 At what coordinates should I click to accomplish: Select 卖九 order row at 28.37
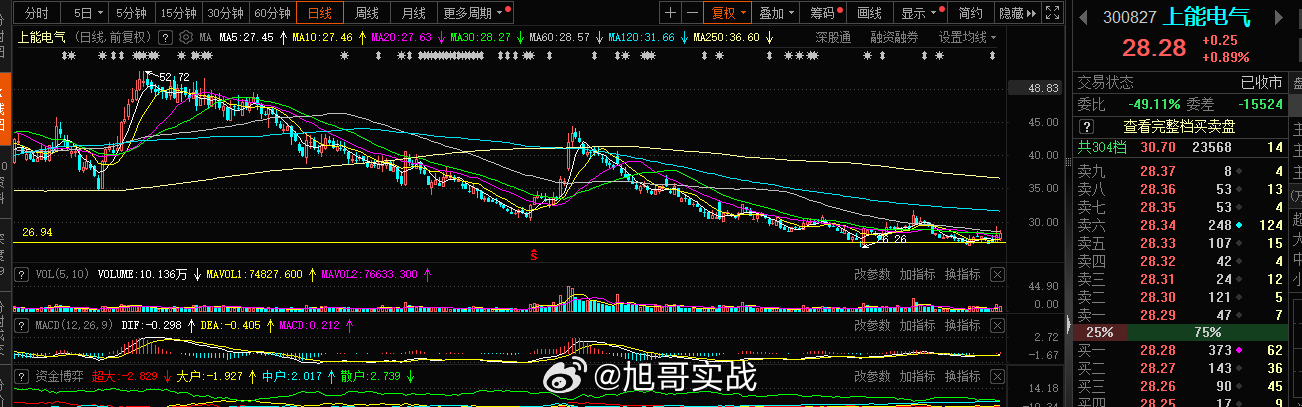click(x=1182, y=171)
